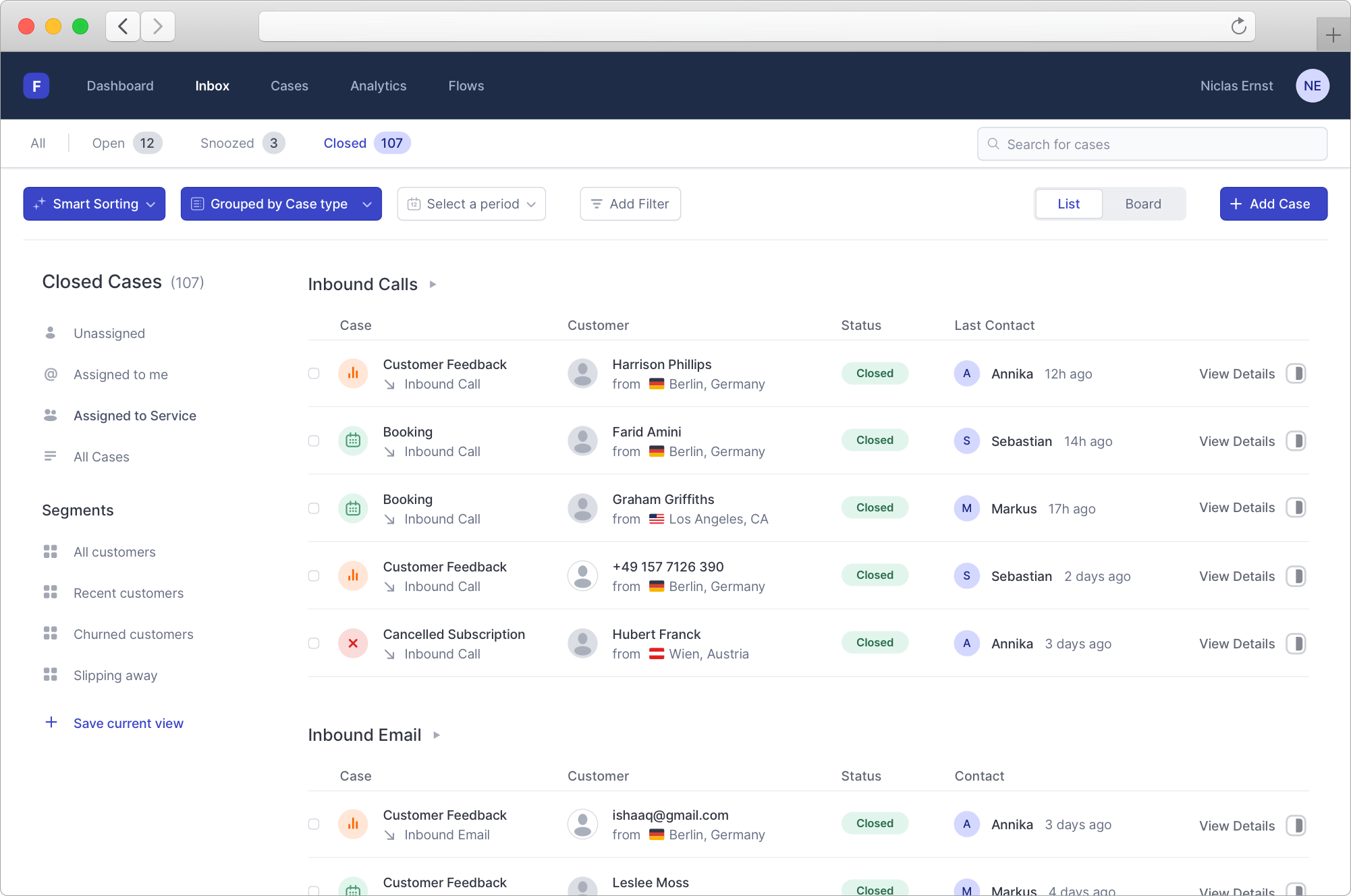Click the Booking calendar icon for Farid Amini
Screen dimensions: 1351x896
(353, 441)
